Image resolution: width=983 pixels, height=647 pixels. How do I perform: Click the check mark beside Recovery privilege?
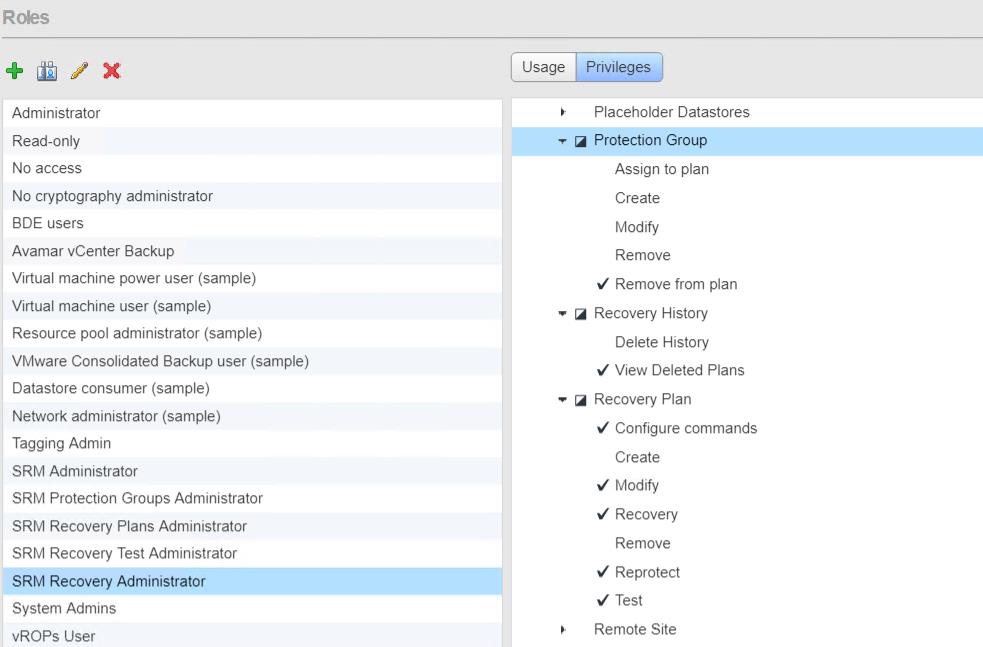602,514
